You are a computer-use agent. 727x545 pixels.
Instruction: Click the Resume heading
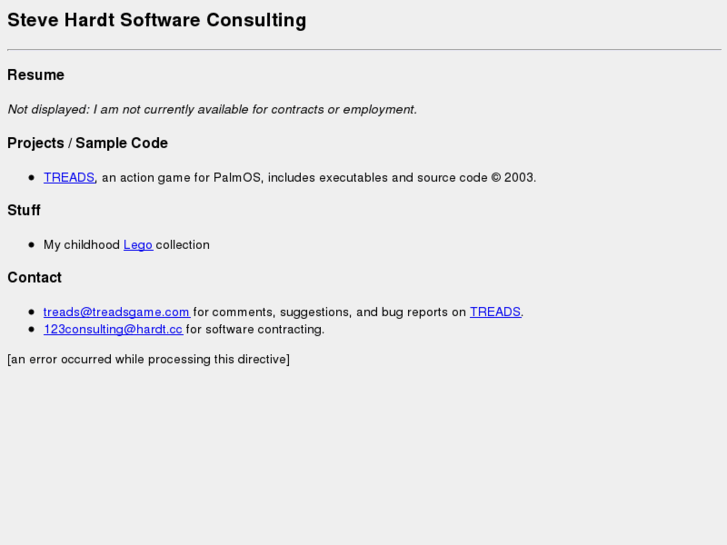36,75
